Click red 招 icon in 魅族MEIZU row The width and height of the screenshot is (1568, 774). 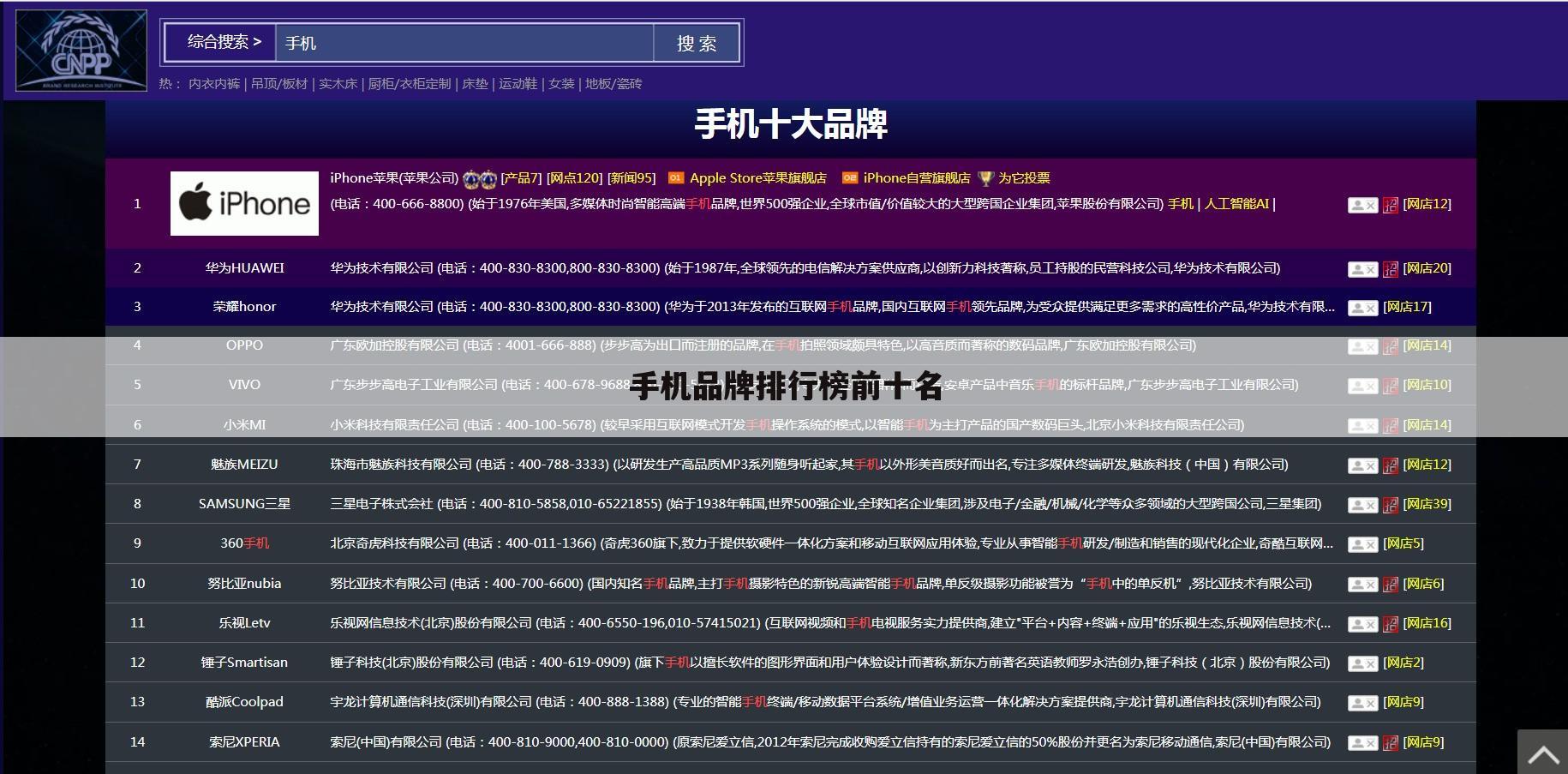1390,465
